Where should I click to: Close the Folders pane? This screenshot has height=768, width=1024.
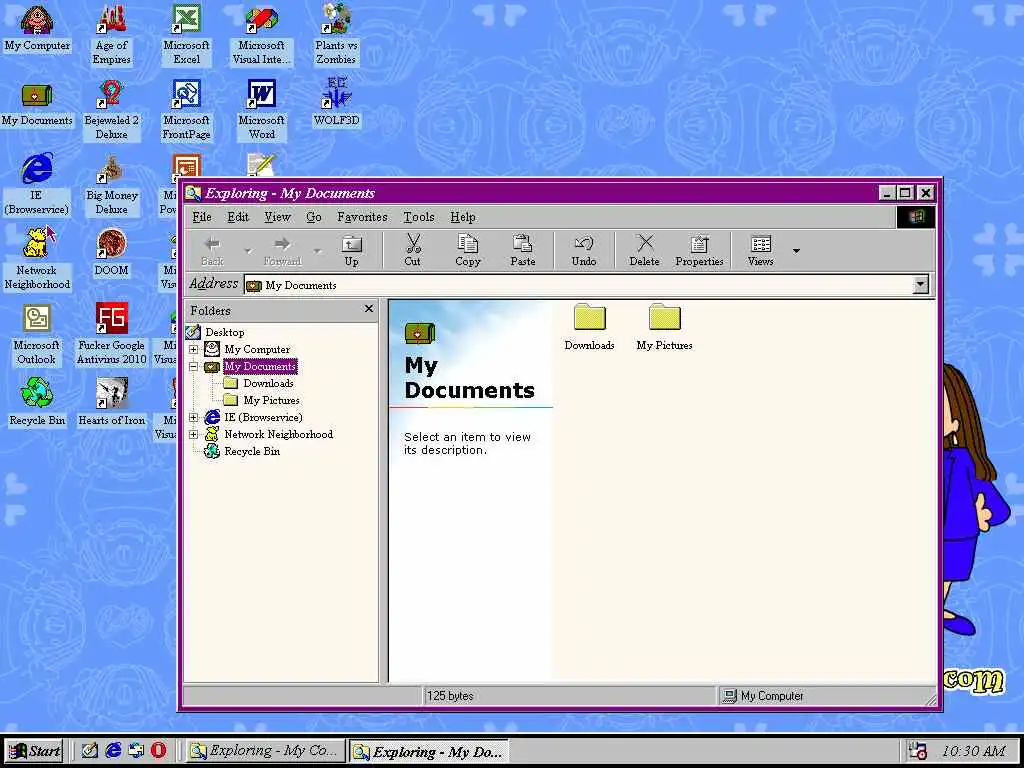pyautogui.click(x=368, y=309)
